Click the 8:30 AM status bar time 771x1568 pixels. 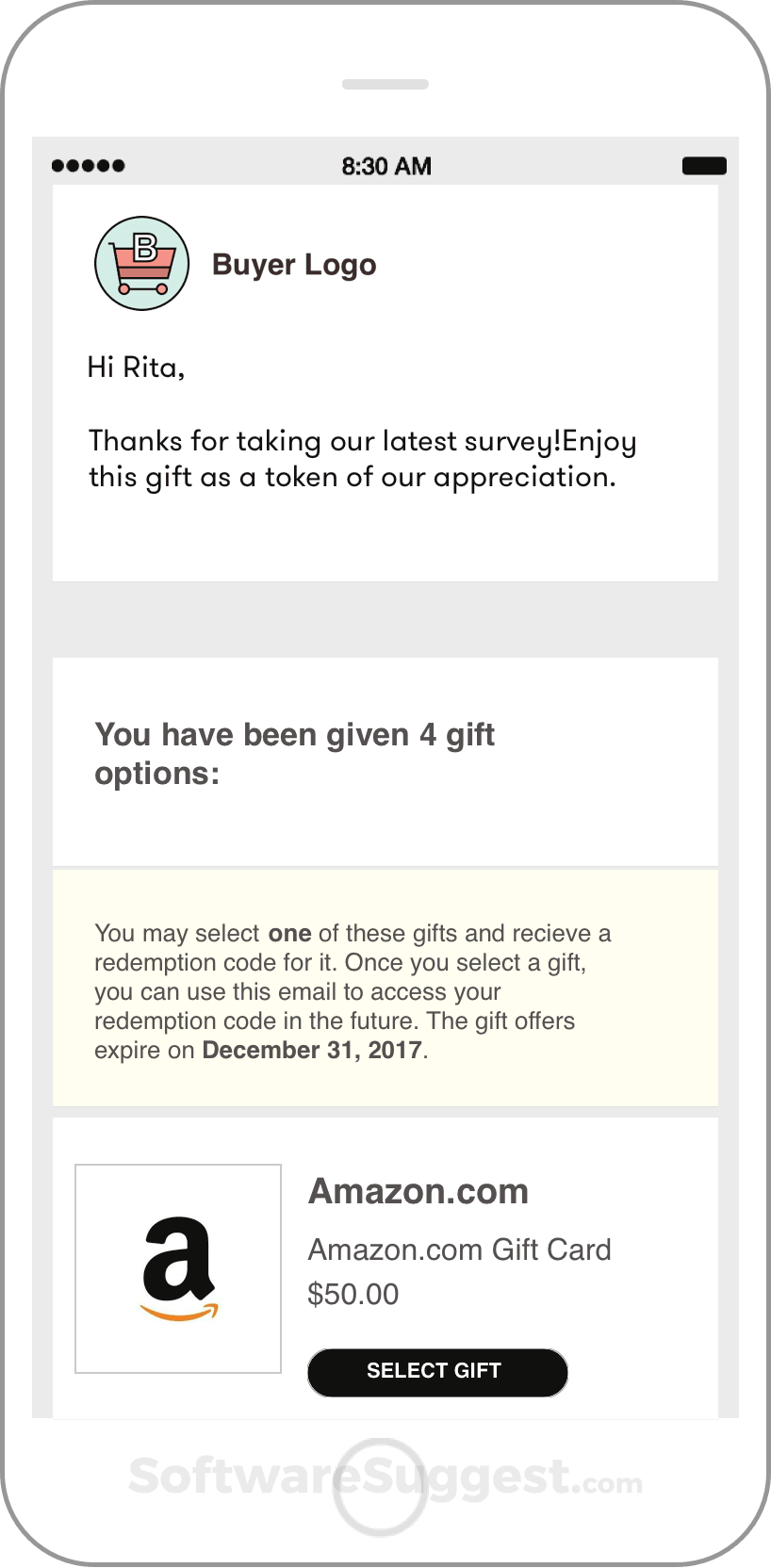tap(385, 165)
